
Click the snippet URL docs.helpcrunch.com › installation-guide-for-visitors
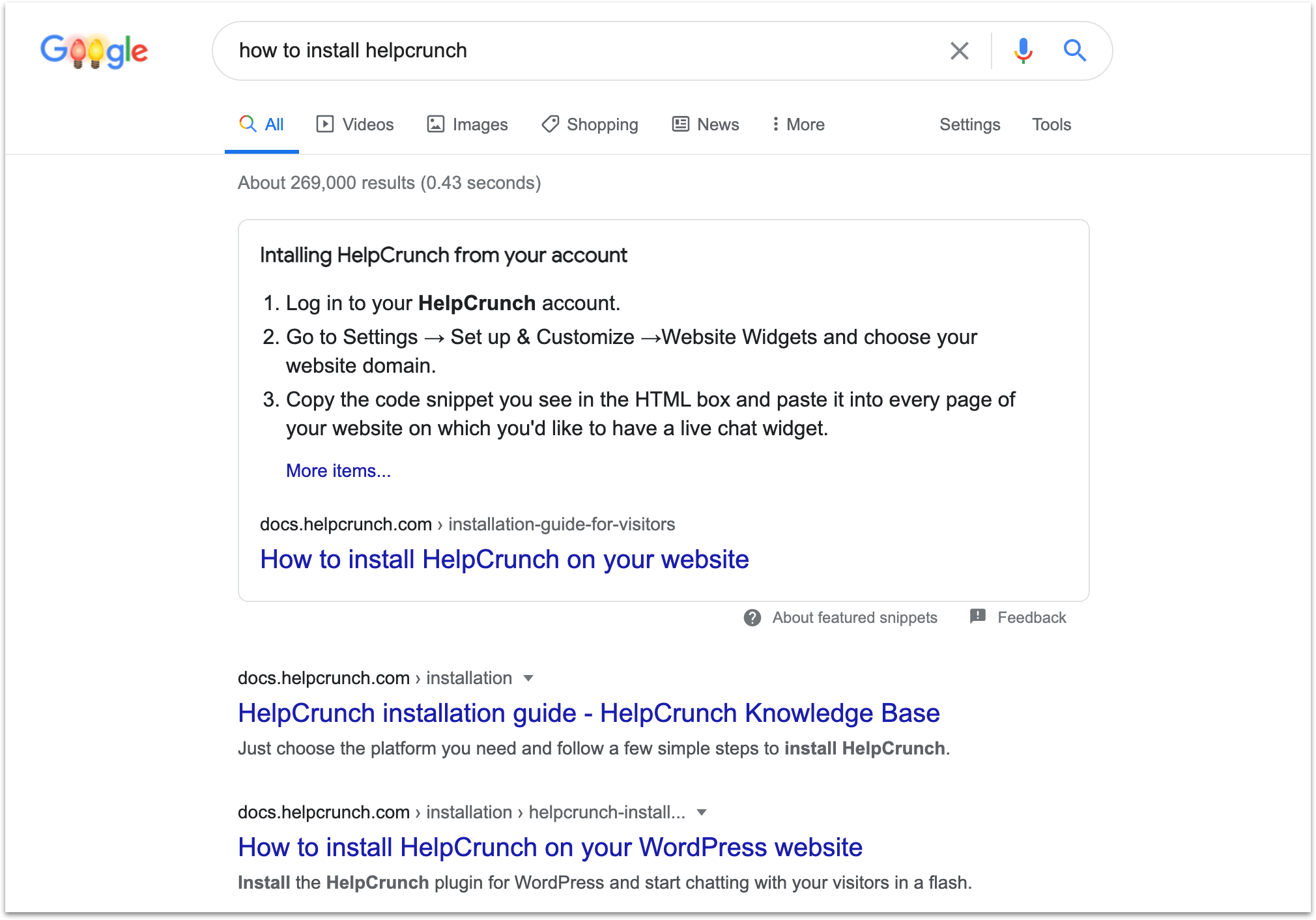[467, 524]
